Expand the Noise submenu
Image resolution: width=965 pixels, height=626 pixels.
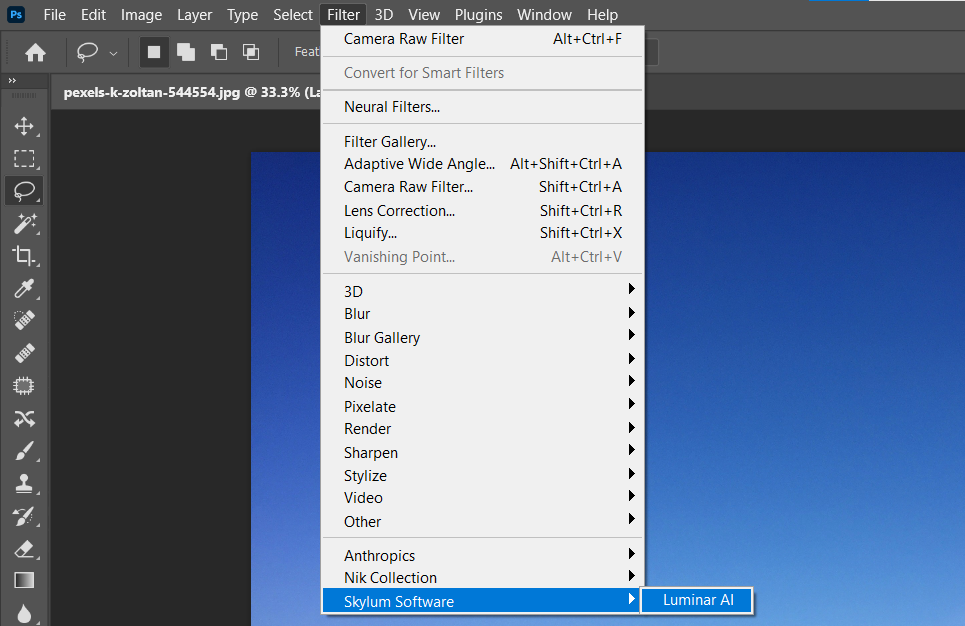(x=482, y=382)
